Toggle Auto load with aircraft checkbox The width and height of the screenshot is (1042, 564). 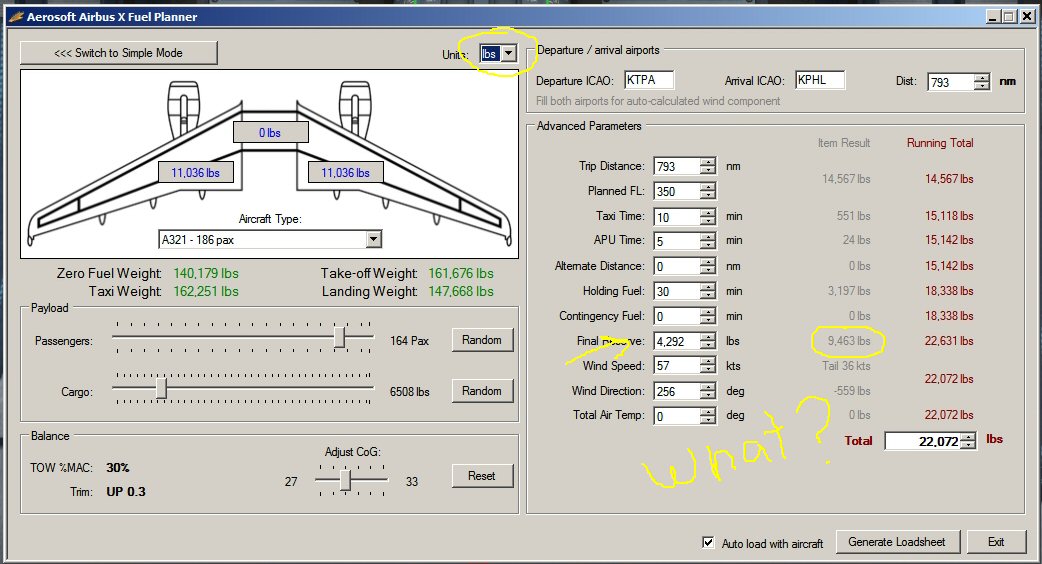pyautogui.click(x=708, y=542)
